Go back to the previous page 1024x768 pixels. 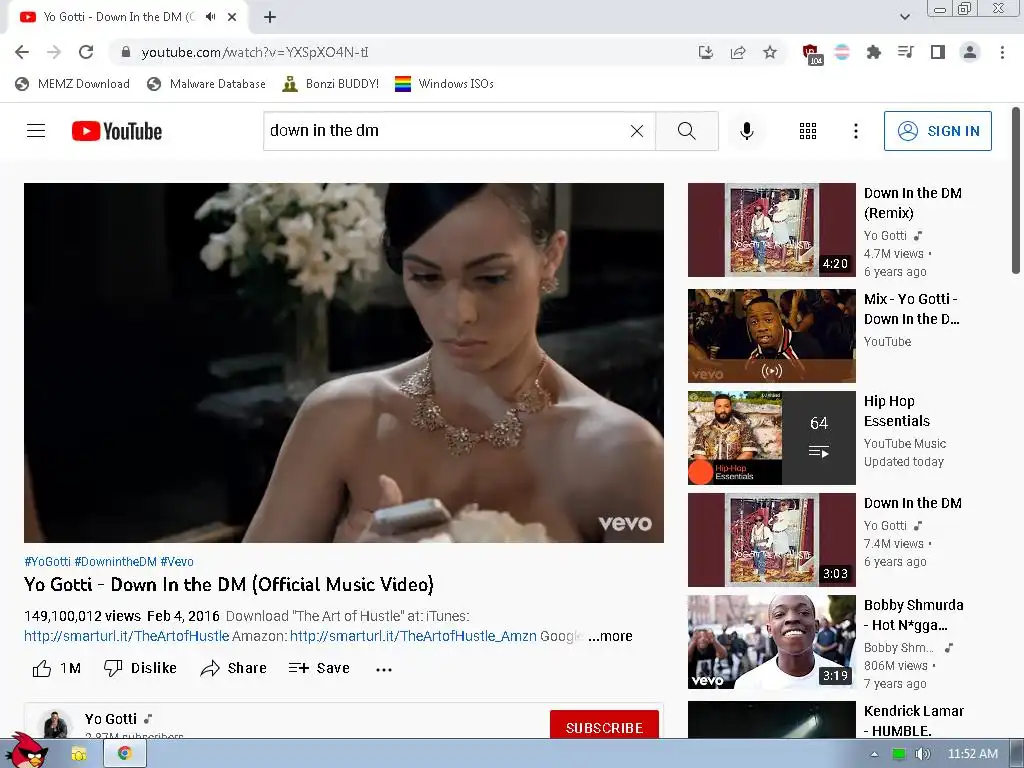[x=22, y=52]
